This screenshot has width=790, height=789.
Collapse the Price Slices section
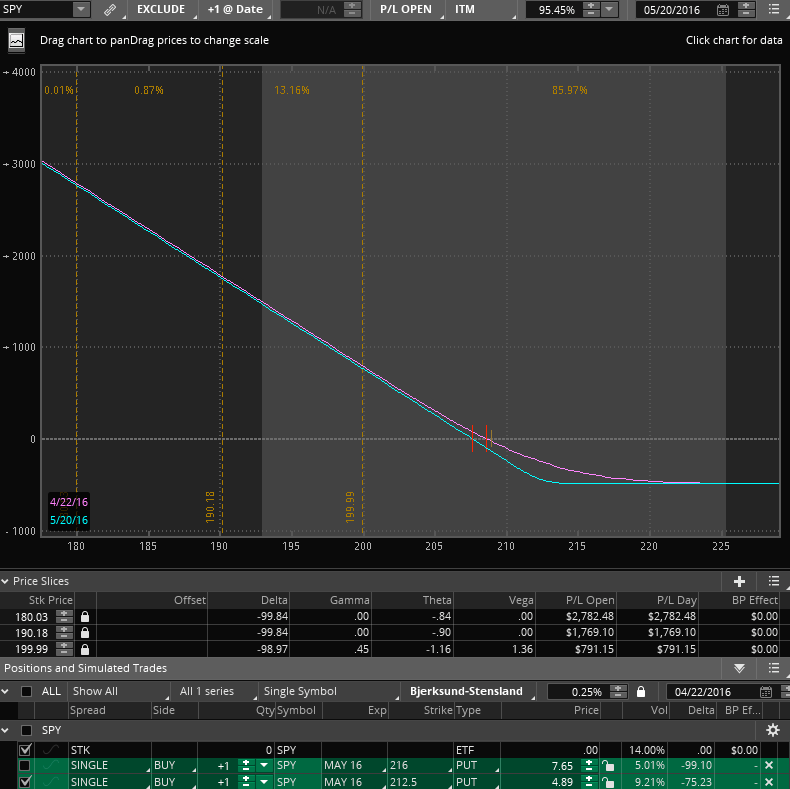point(8,581)
